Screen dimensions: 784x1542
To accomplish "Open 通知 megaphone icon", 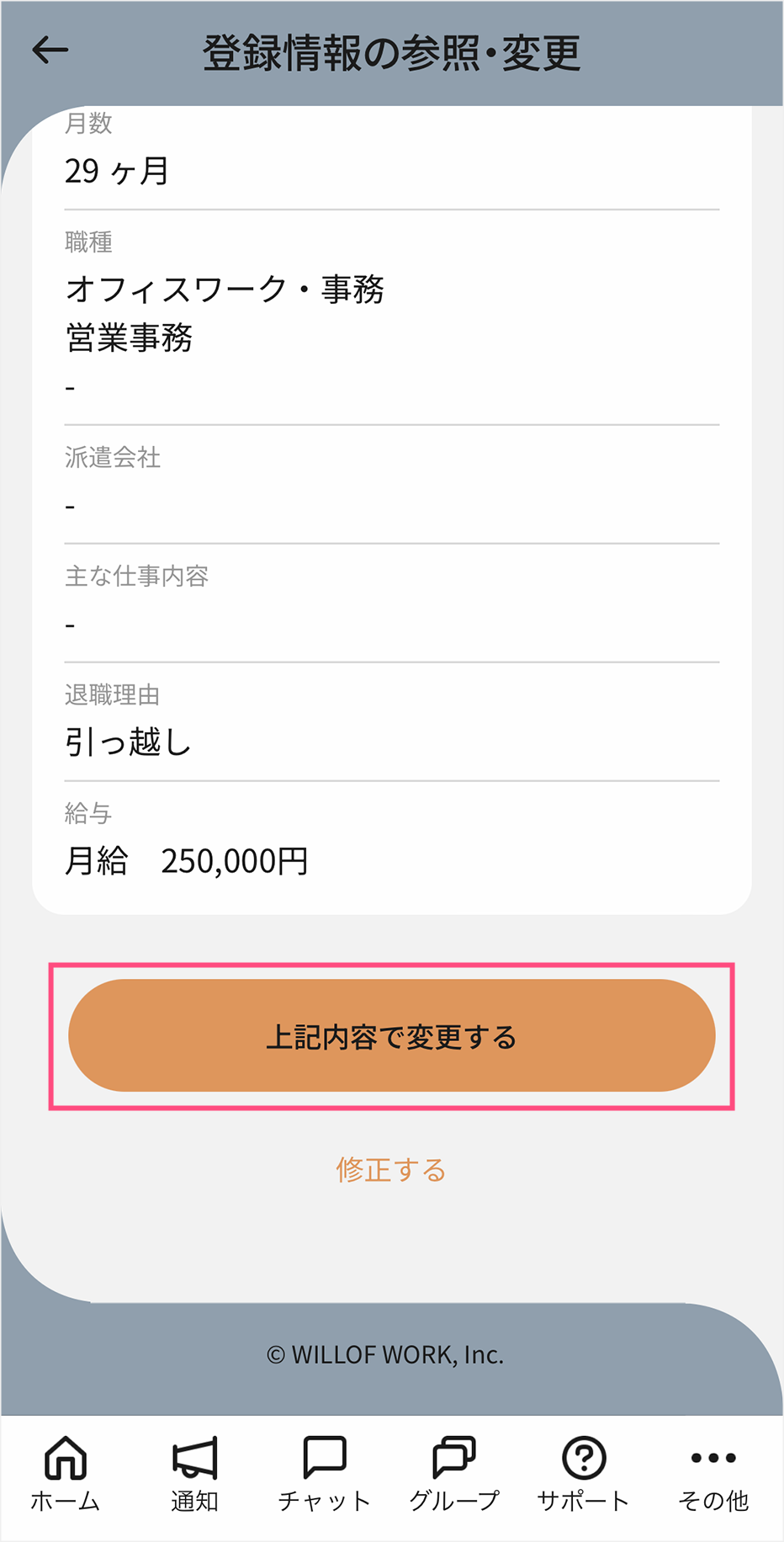I will tap(195, 1458).
